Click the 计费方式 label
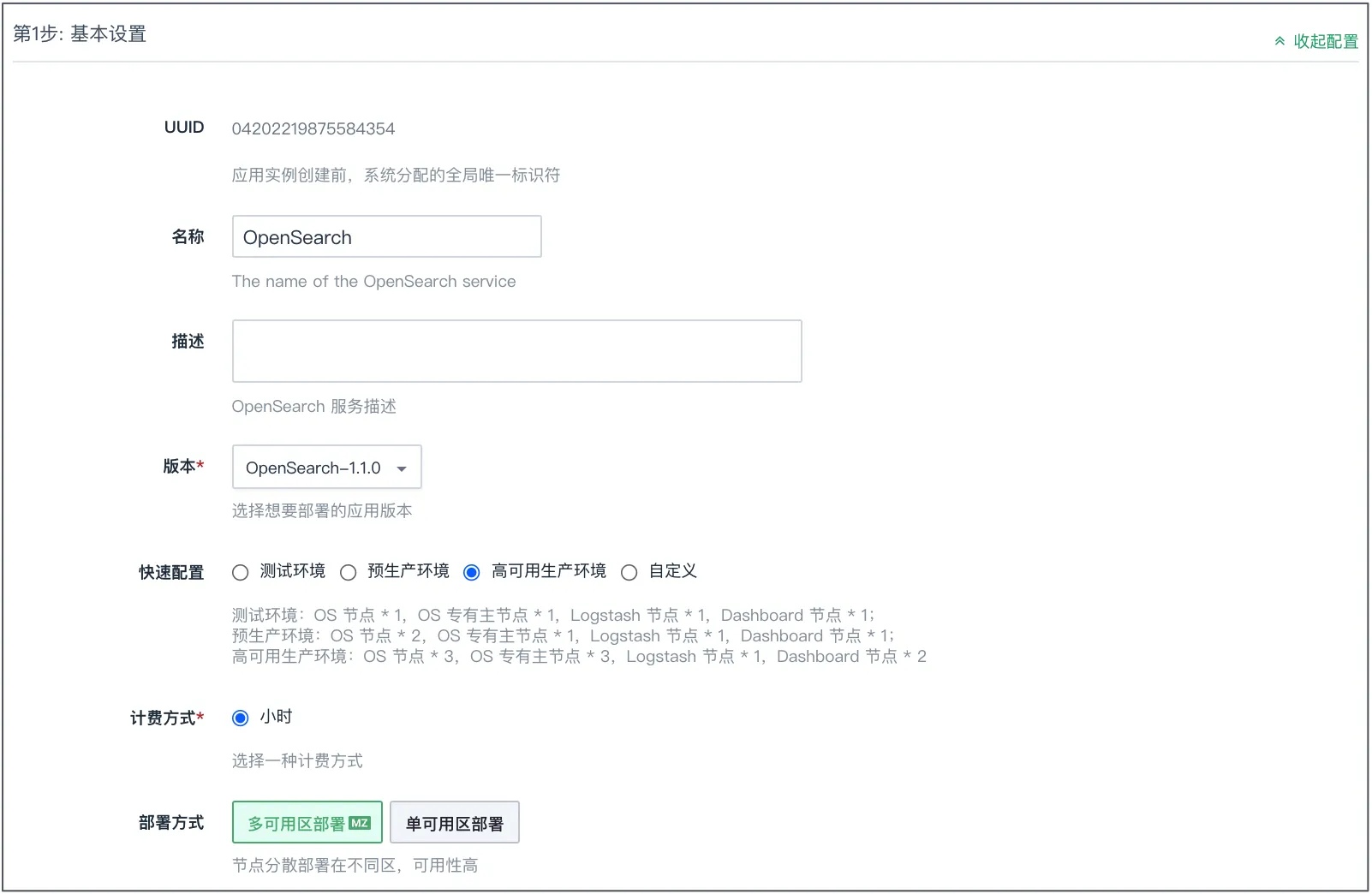1372x894 pixels. (x=167, y=718)
